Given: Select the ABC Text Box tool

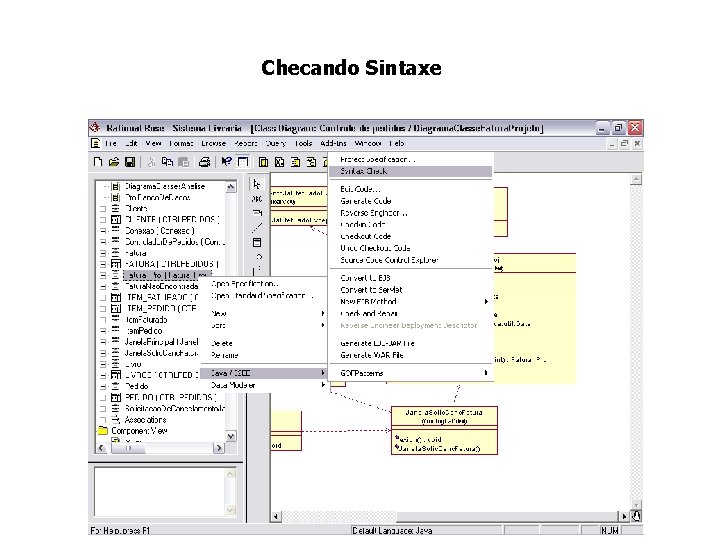Looking at the screenshot, I should [x=257, y=199].
